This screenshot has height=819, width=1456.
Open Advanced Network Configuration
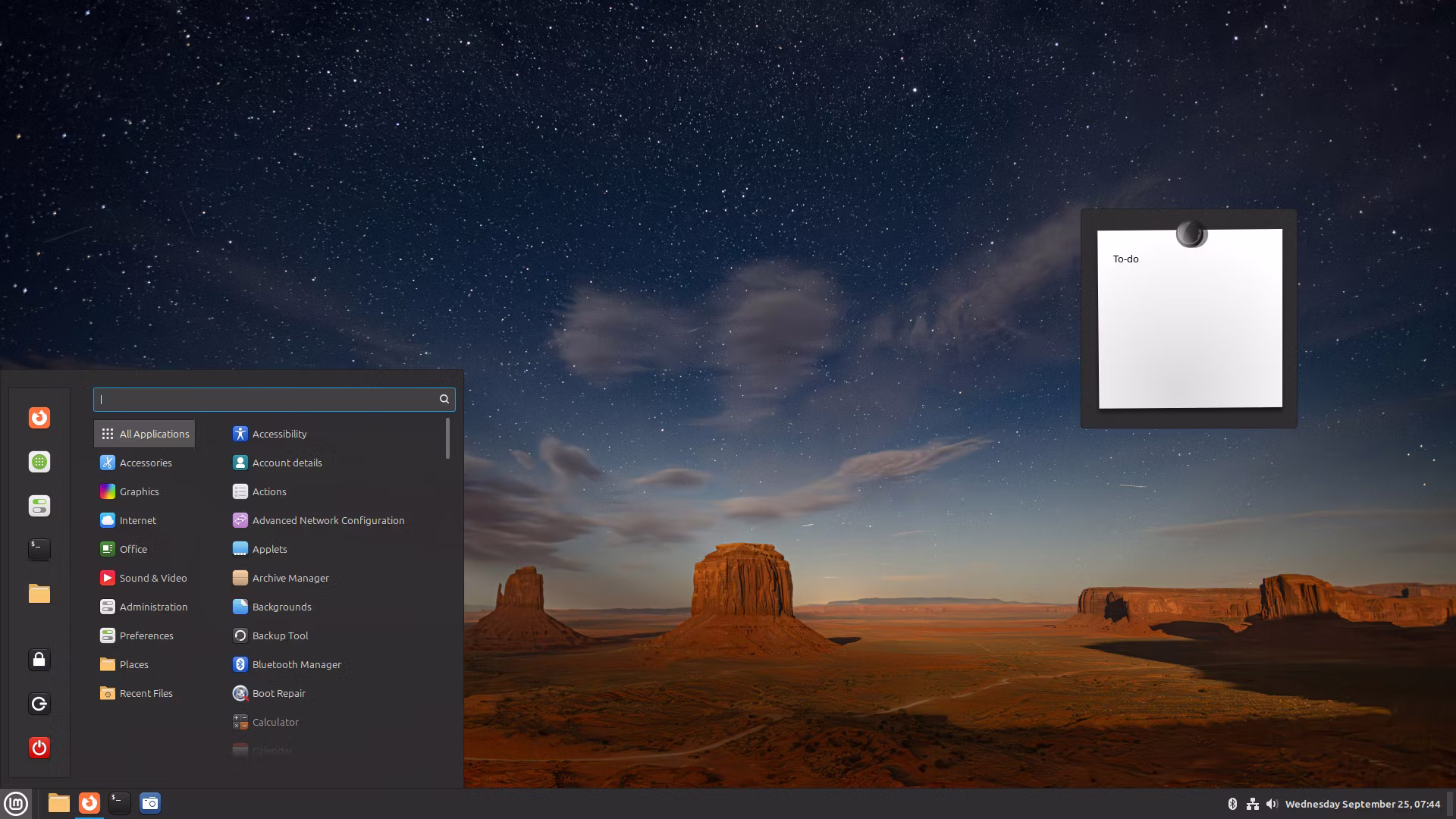click(328, 520)
